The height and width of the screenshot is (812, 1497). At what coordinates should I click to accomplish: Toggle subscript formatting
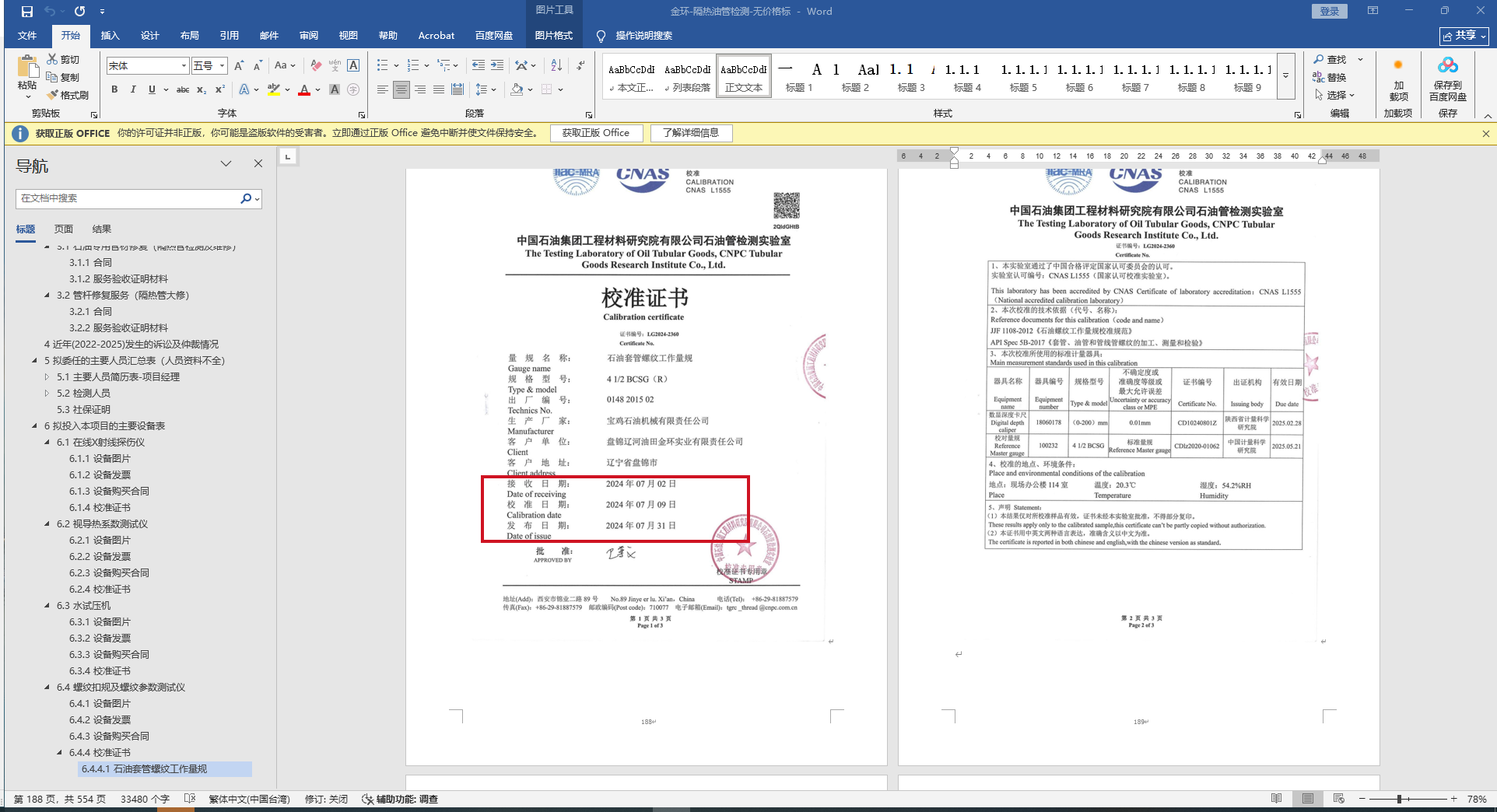202,90
